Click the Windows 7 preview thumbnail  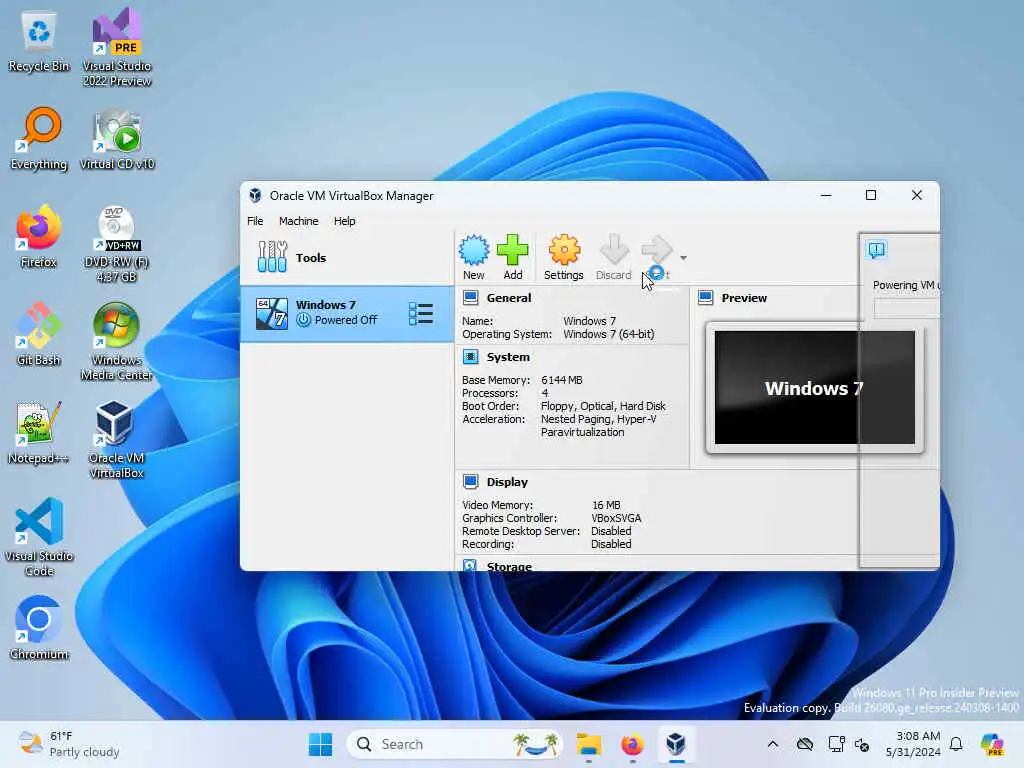click(814, 387)
